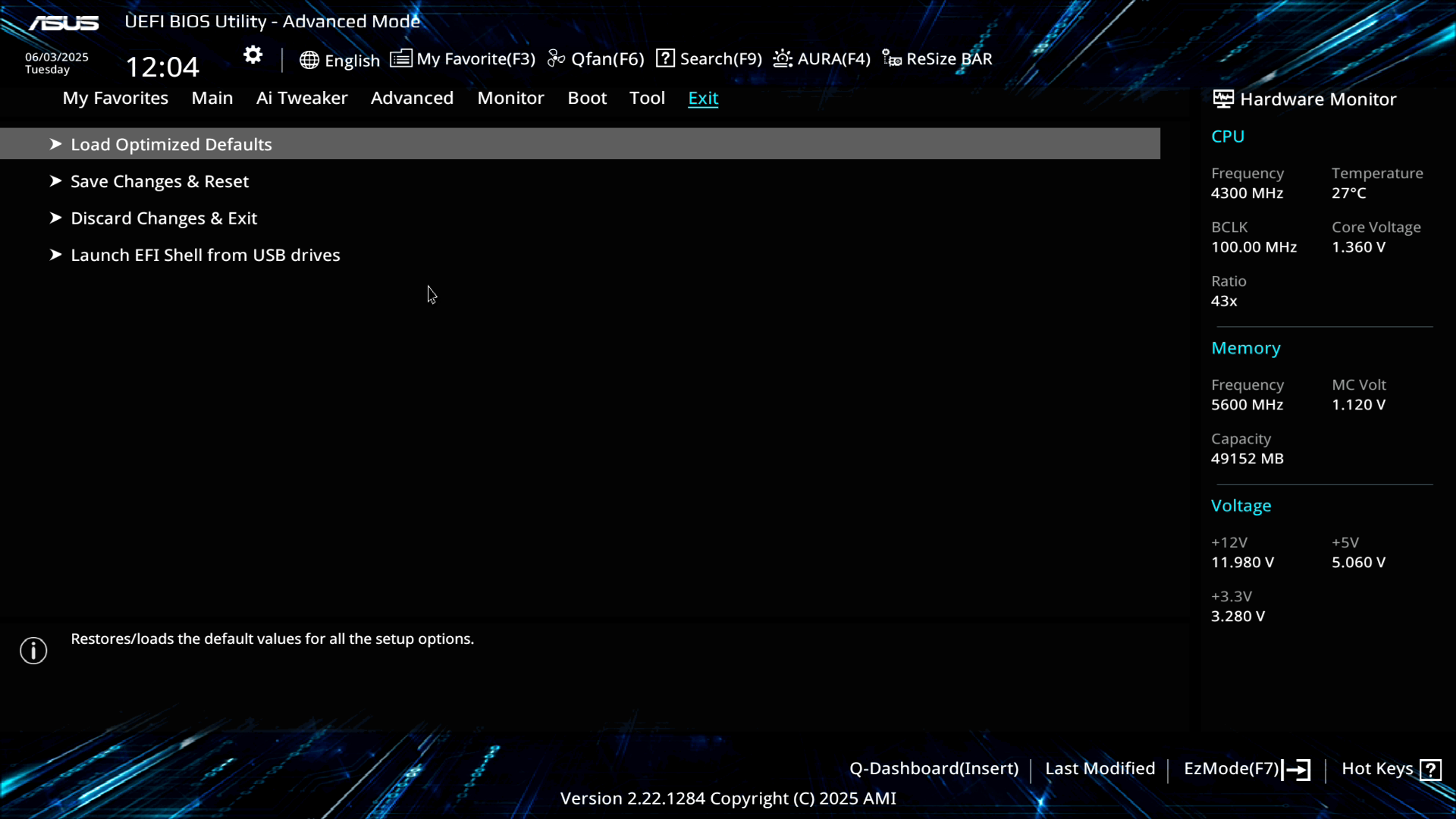Click the settings gear icon
Viewport: 1456px width, 819px height.
(253, 55)
